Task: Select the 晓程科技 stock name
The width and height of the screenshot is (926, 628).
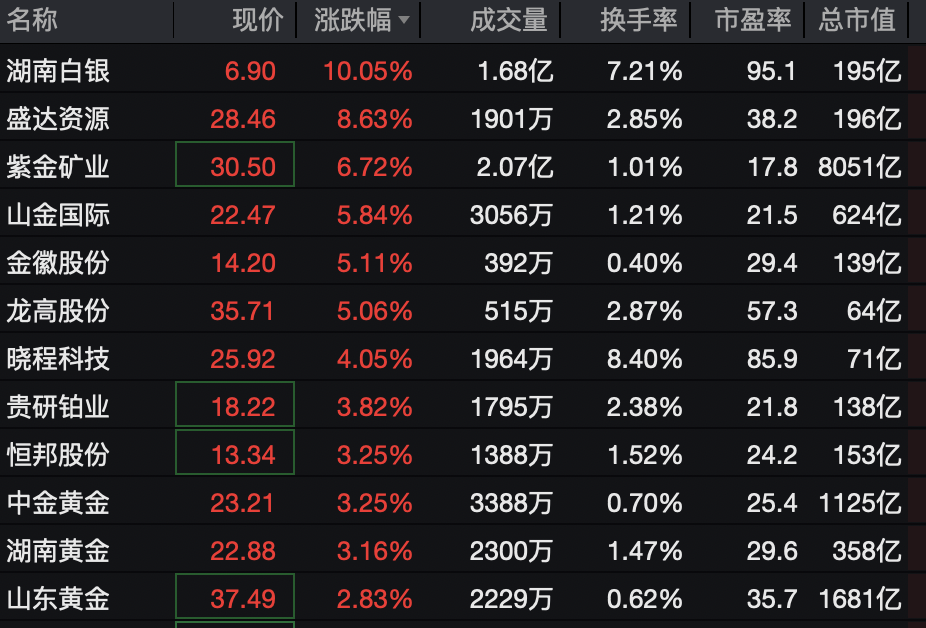Action: tap(58, 359)
